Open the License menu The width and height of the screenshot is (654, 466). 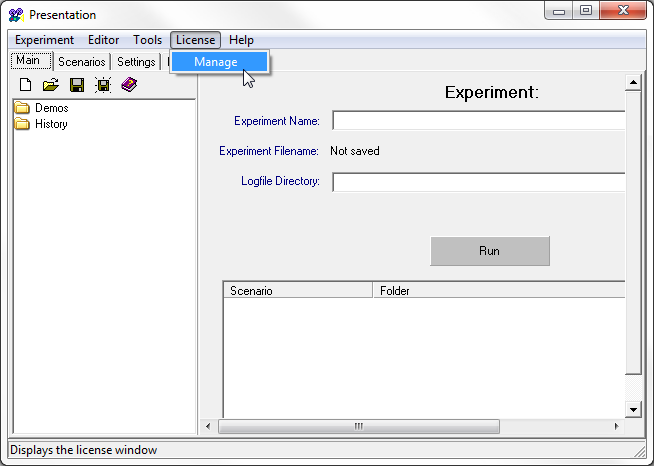tap(195, 40)
